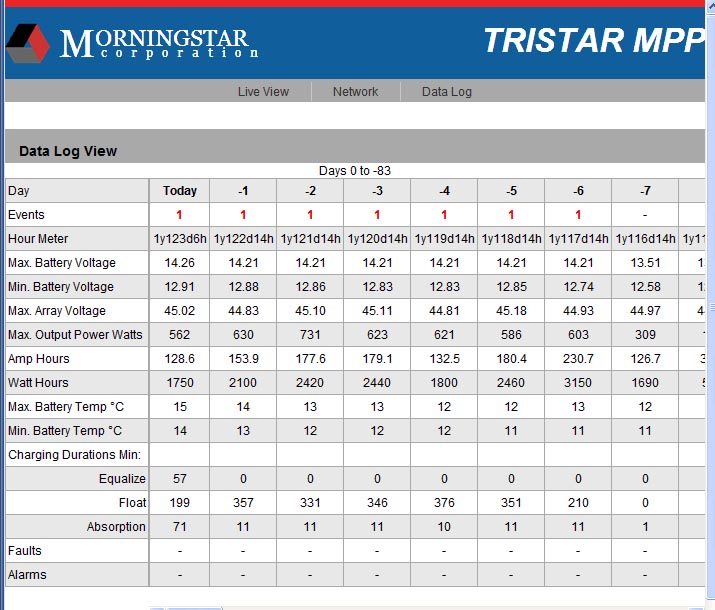Click the event indicator for day -6
This screenshot has width=715, height=610.
(578, 215)
